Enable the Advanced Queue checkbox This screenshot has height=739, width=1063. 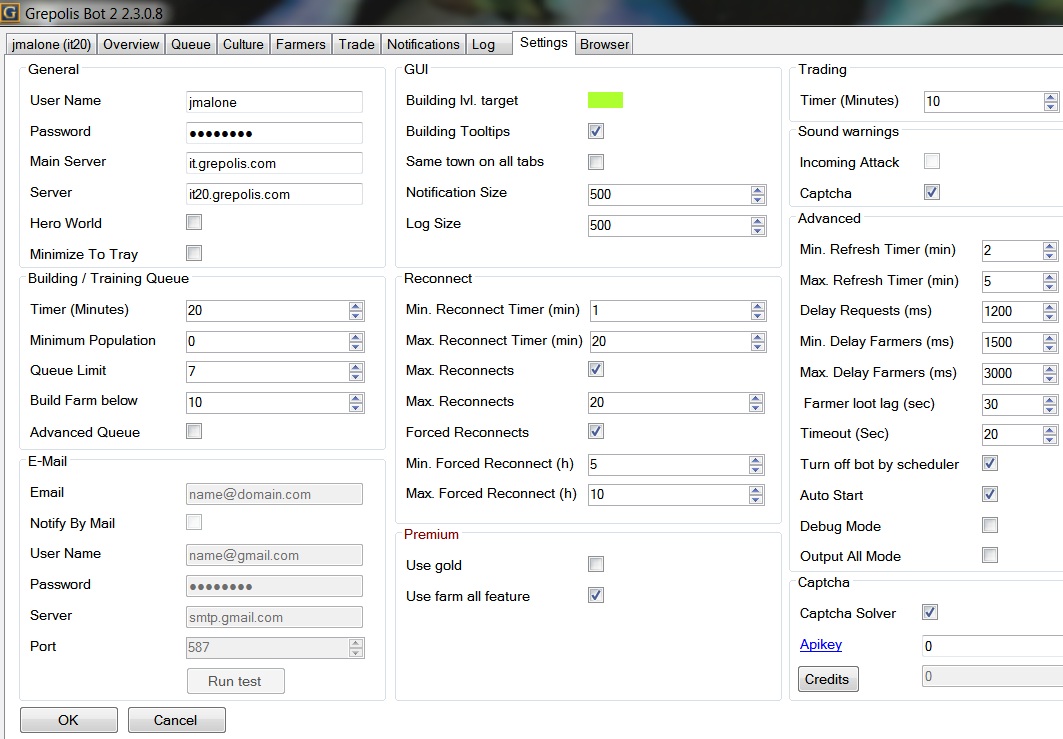(194, 431)
